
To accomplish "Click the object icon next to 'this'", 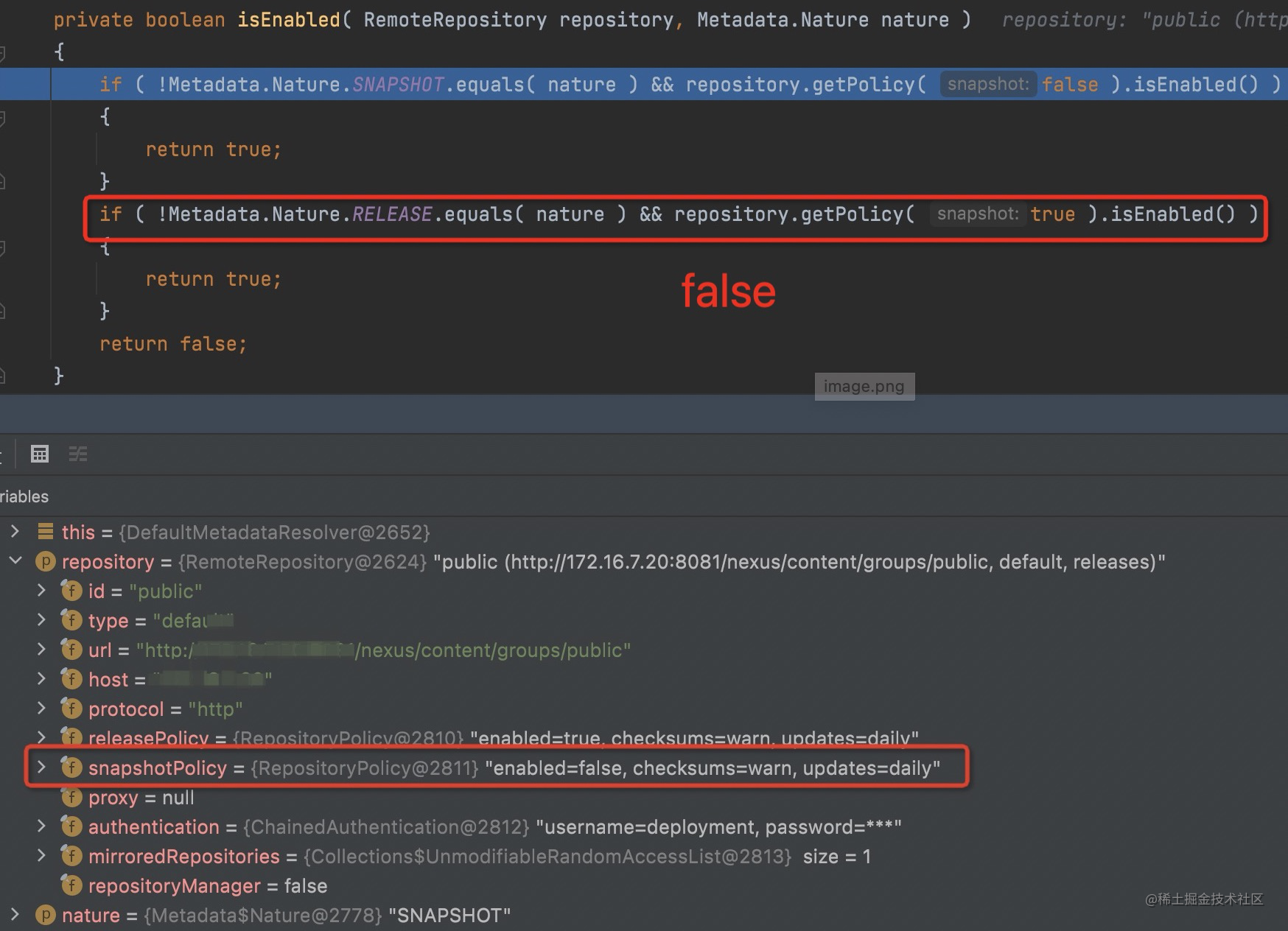I will click(x=46, y=532).
